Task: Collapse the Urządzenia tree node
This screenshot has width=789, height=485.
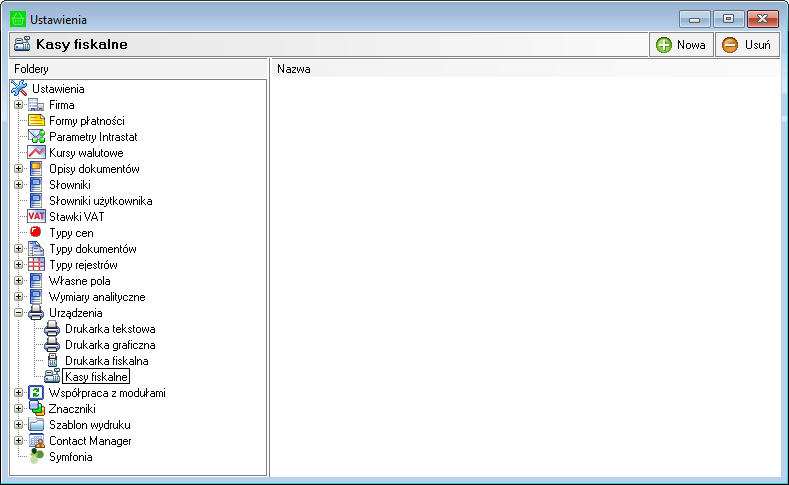Action: click(18, 313)
